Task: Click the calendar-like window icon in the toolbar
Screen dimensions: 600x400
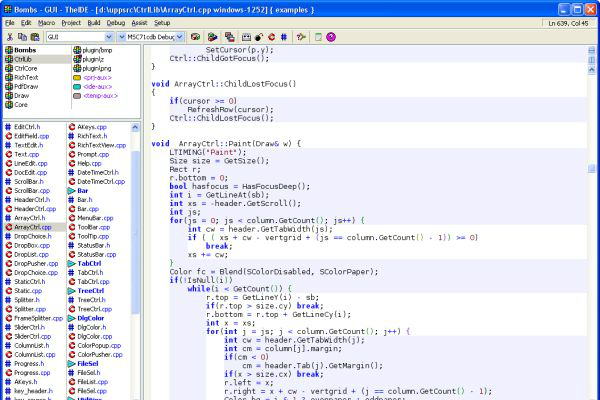Action: pyautogui.click(x=246, y=37)
